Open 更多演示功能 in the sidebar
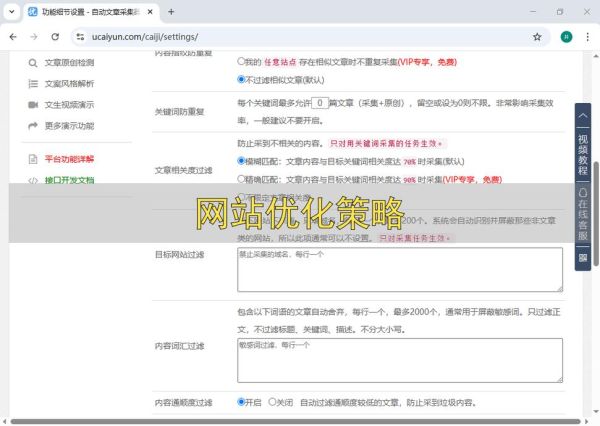Screen dimensions: 600x426 pyautogui.click(x=69, y=126)
